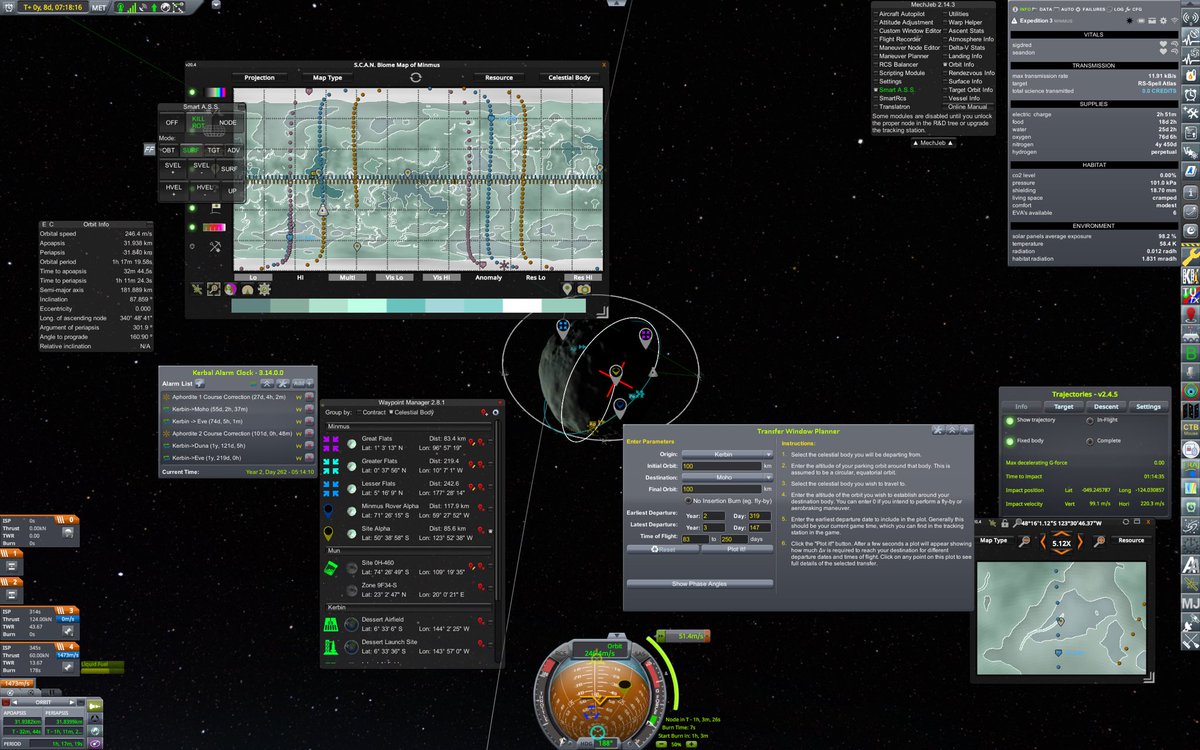Click the SCANsat camera export icon

coord(584,289)
